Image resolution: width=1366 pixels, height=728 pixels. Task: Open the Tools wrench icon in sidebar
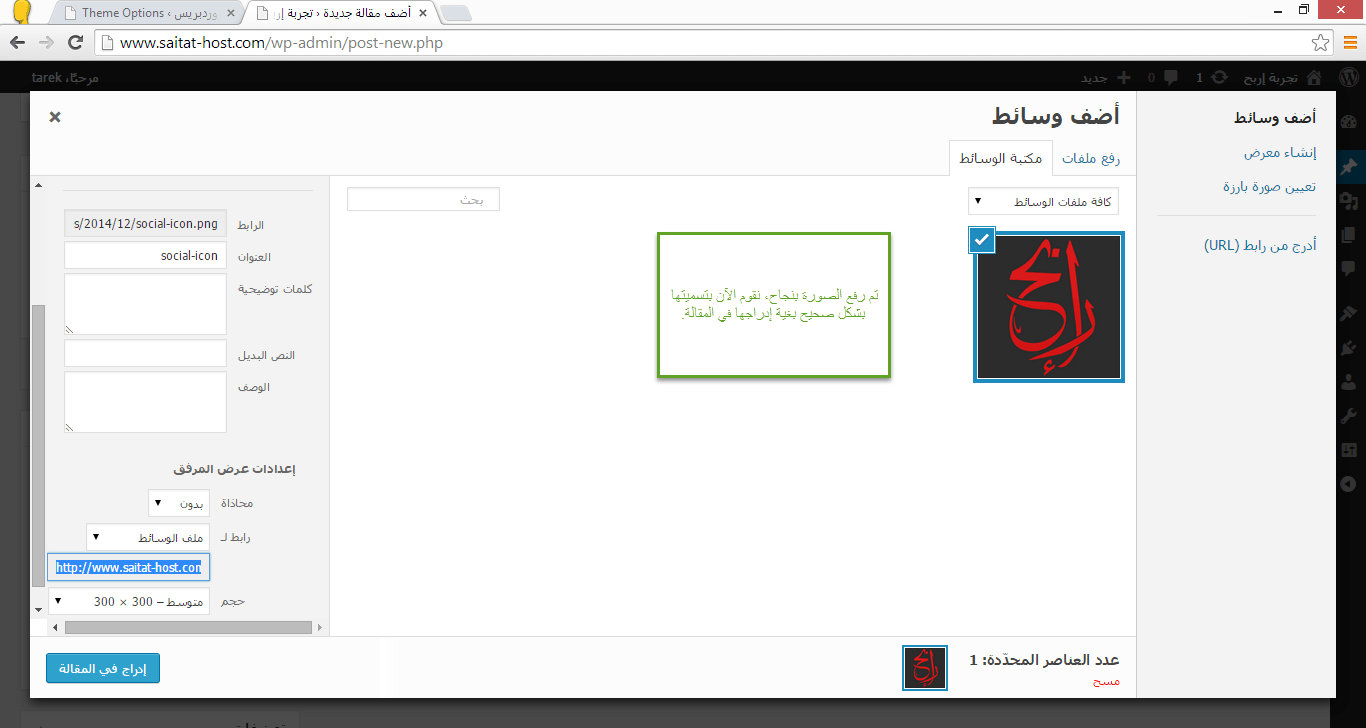1349,416
